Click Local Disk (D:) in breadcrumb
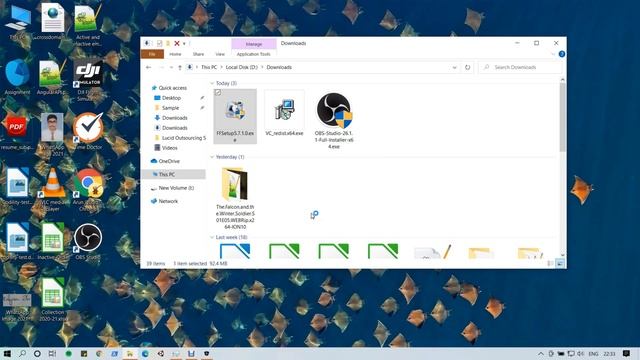The image size is (640, 360). coord(242,67)
